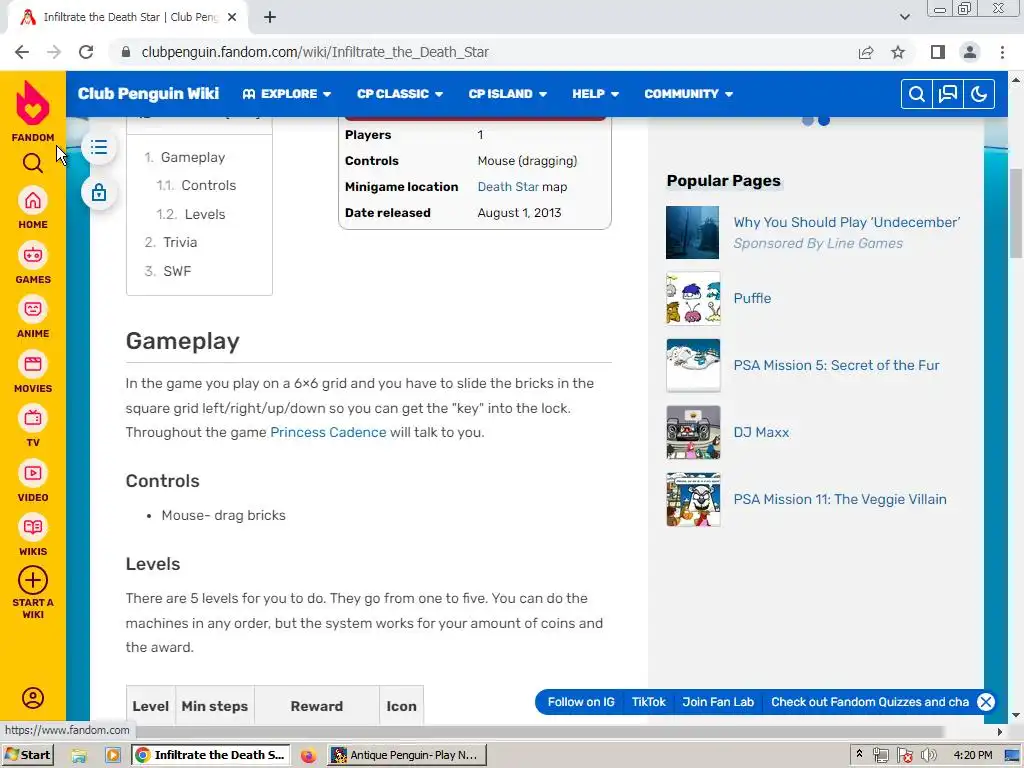Click the Join Fan Lab button
This screenshot has width=1024, height=768.
(718, 702)
